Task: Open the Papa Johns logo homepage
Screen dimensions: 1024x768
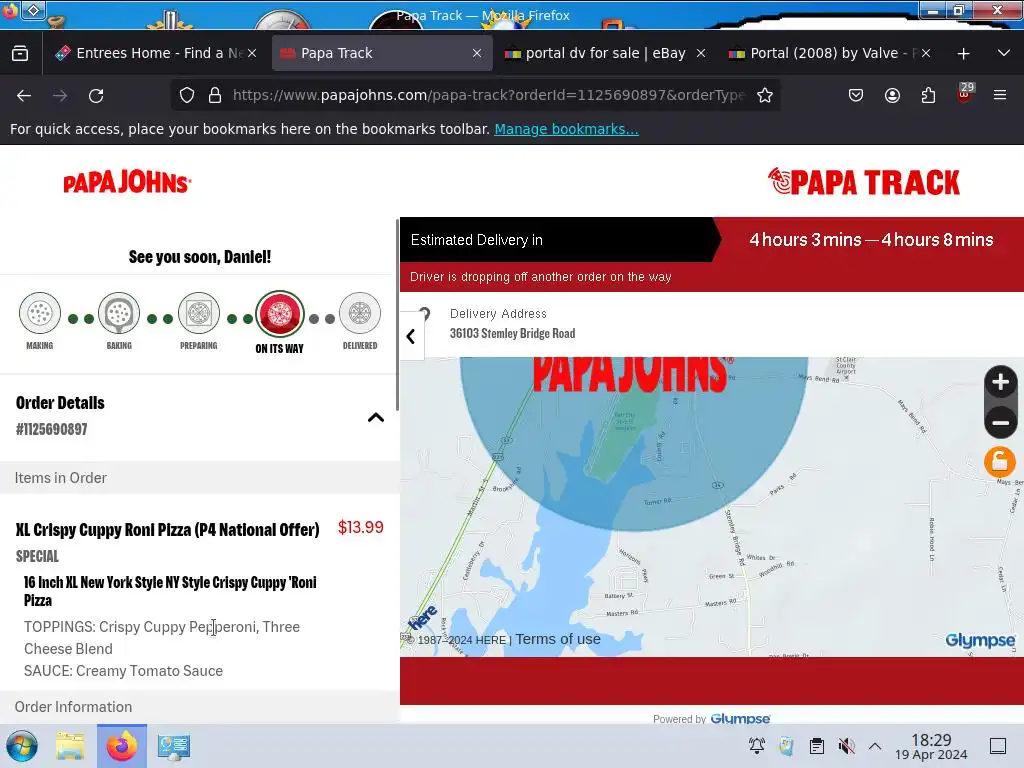Action: (127, 182)
